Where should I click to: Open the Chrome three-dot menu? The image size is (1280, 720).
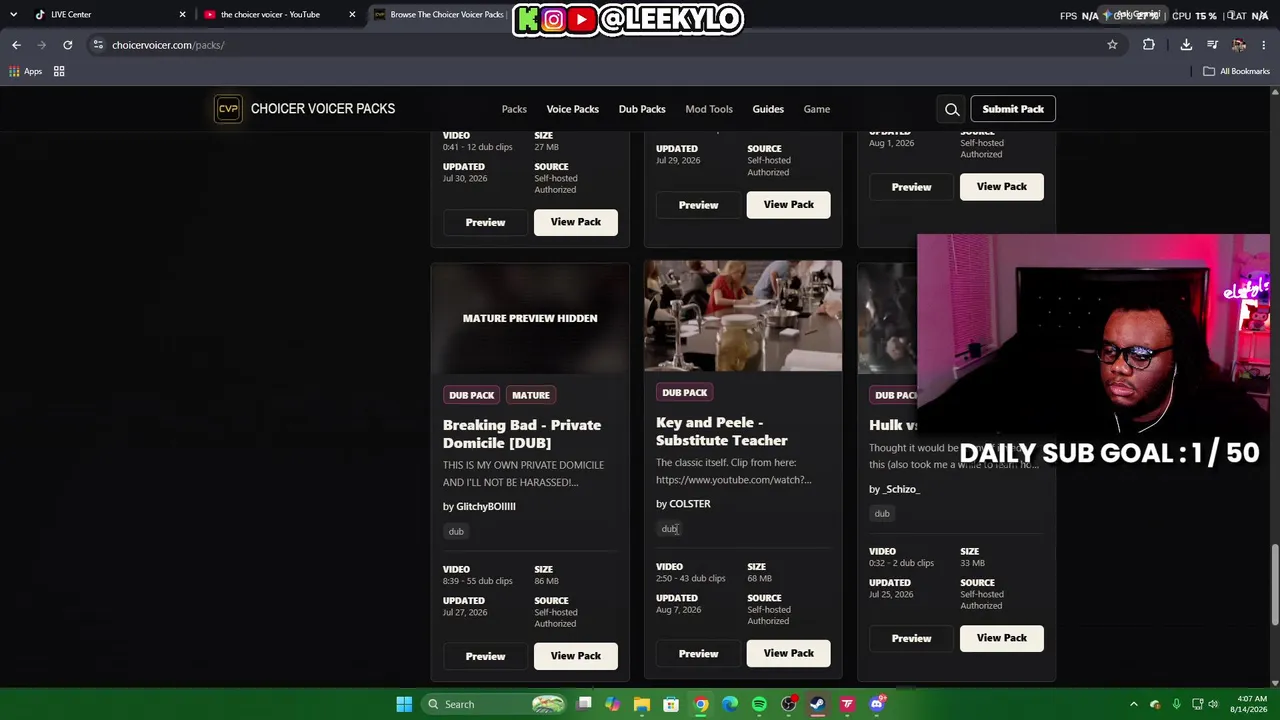pos(1264,45)
